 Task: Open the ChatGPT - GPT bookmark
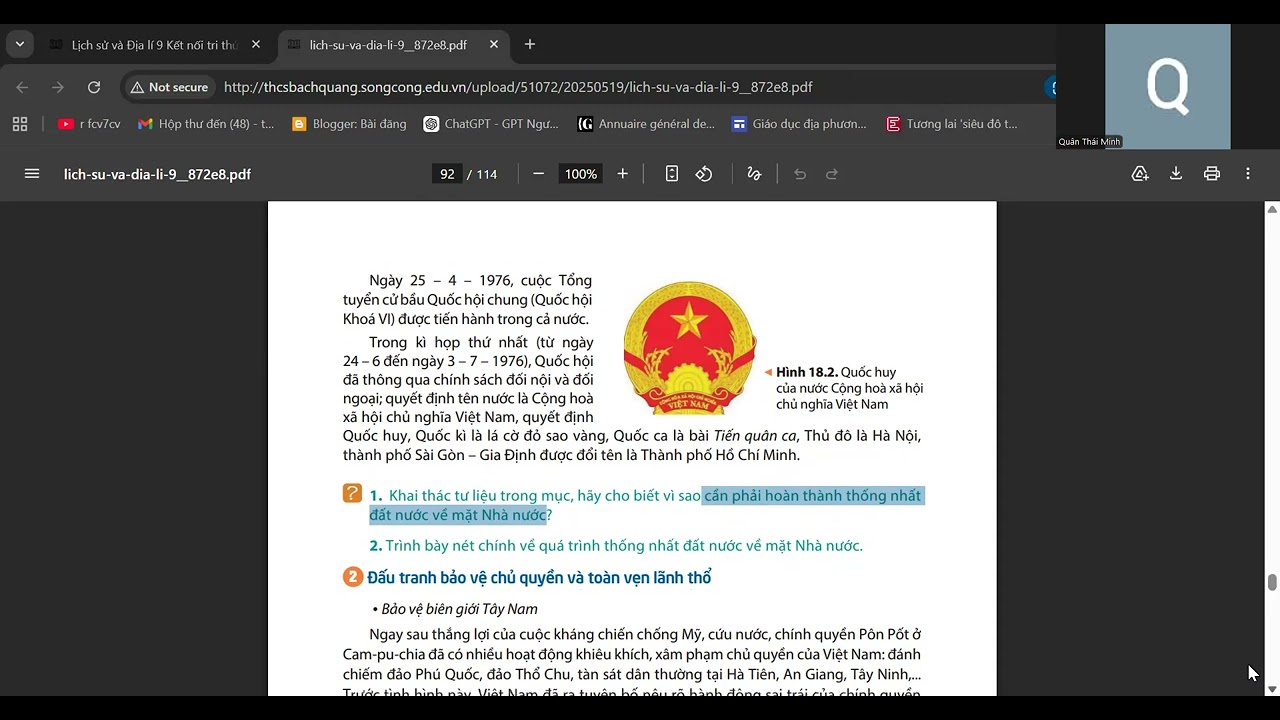tap(491, 124)
